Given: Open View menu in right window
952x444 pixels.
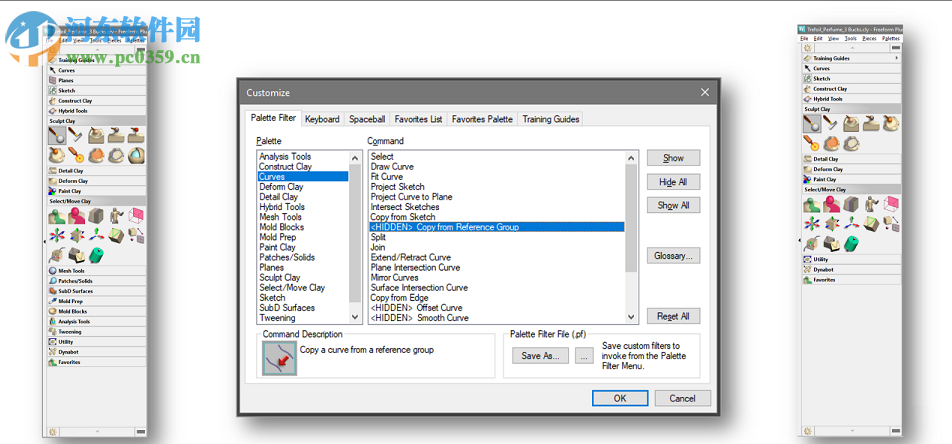Looking at the screenshot, I should (832, 38).
